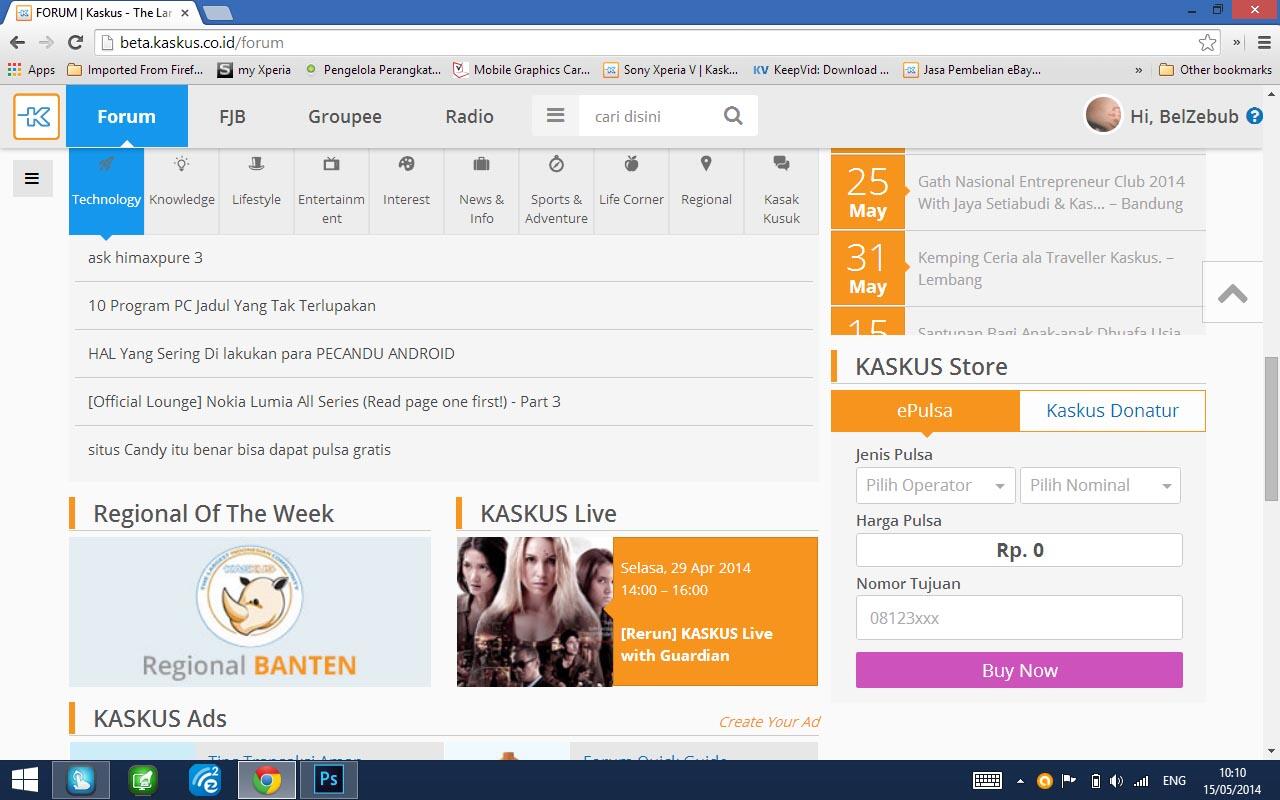Viewport: 1280px width, 800px height.
Task: Open 'my Xperia' bookmark
Action: [x=254, y=70]
